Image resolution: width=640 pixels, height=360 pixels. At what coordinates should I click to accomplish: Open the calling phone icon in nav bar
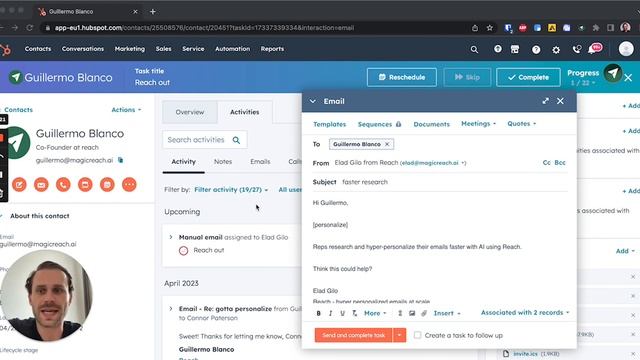pyautogui.click(x=576, y=50)
